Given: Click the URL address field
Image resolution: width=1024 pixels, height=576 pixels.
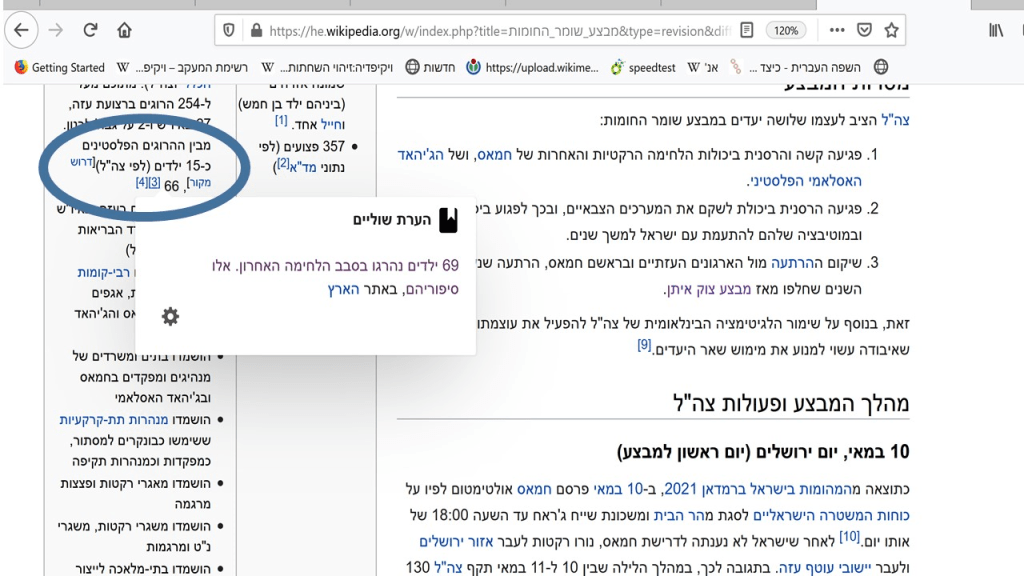Looking at the screenshot, I should [480, 31].
